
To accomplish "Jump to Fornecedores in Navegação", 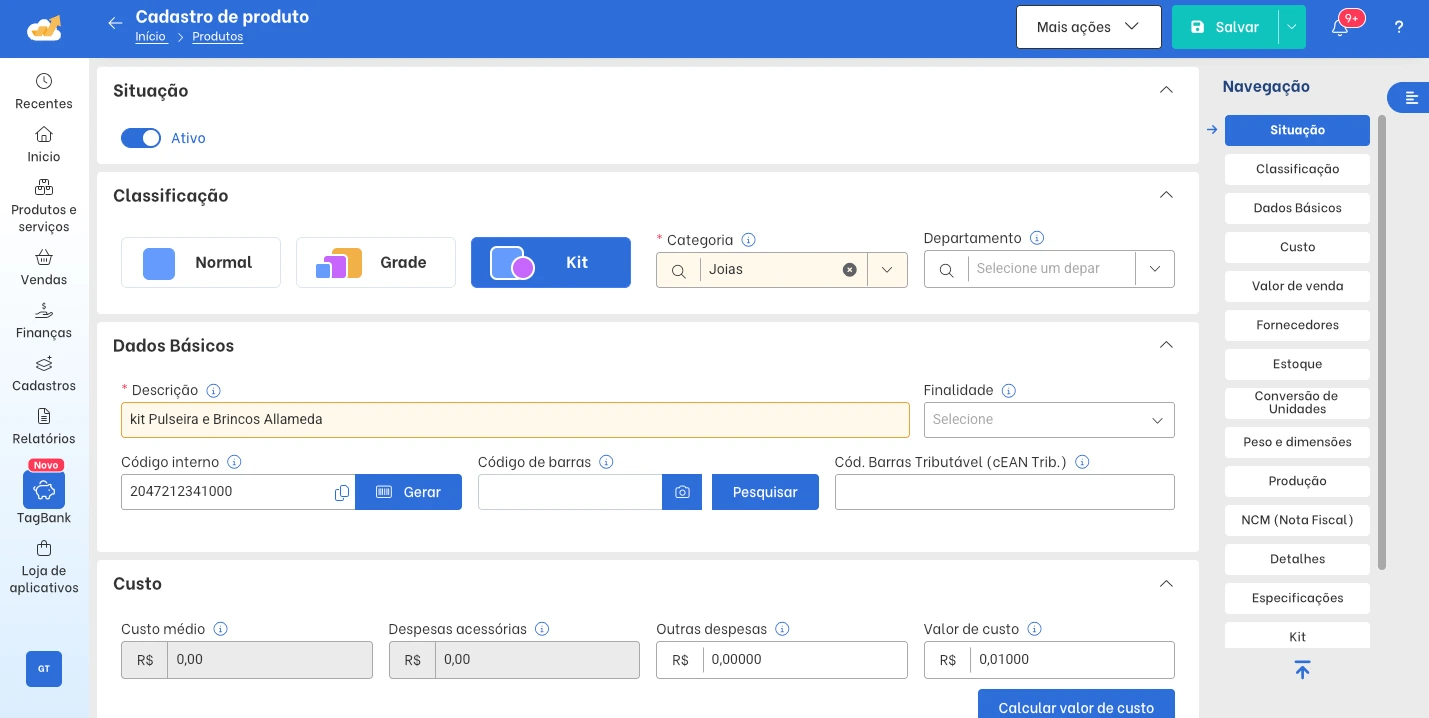I will pyautogui.click(x=1297, y=325).
